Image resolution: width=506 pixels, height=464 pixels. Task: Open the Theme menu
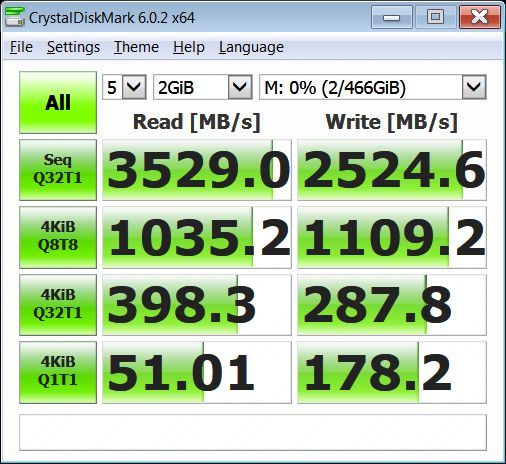click(x=136, y=47)
